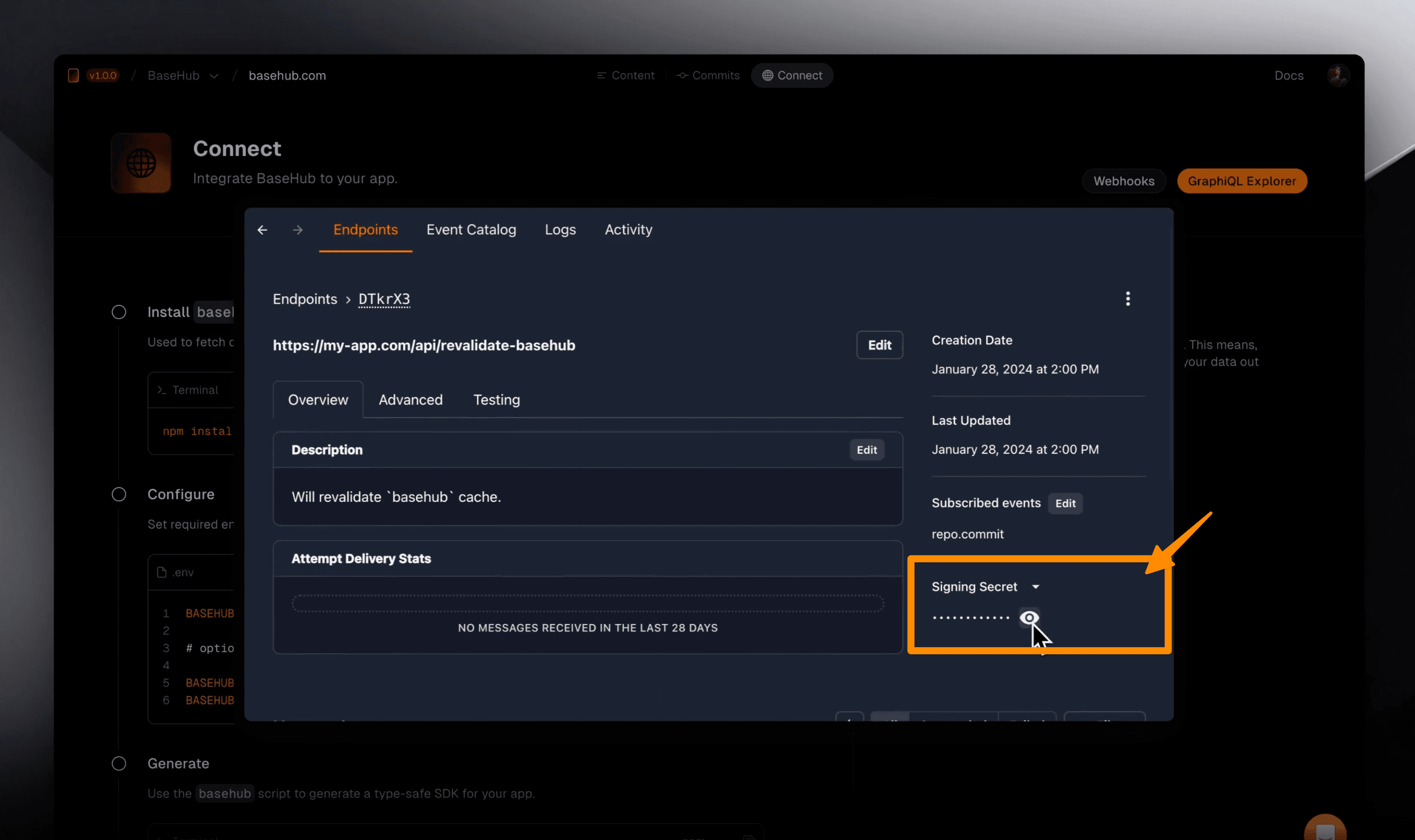Click the Creation Date value
Viewport: 1415px width, 840px height.
(1015, 369)
